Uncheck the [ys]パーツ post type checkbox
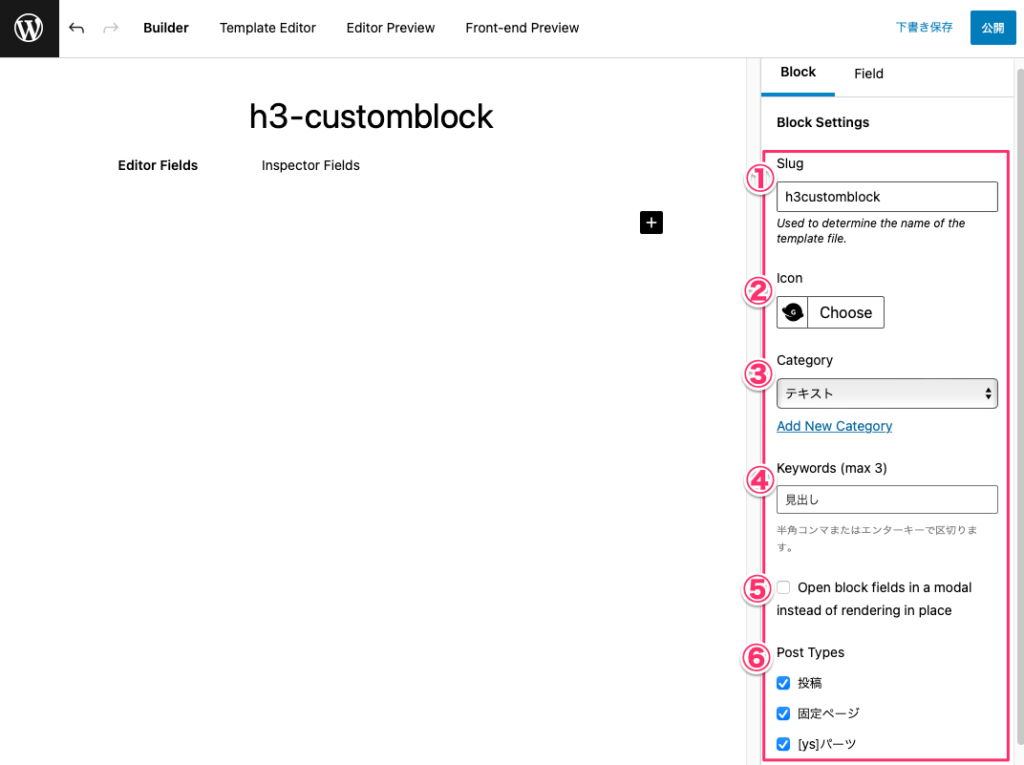This screenshot has height=765, width=1024. click(784, 744)
